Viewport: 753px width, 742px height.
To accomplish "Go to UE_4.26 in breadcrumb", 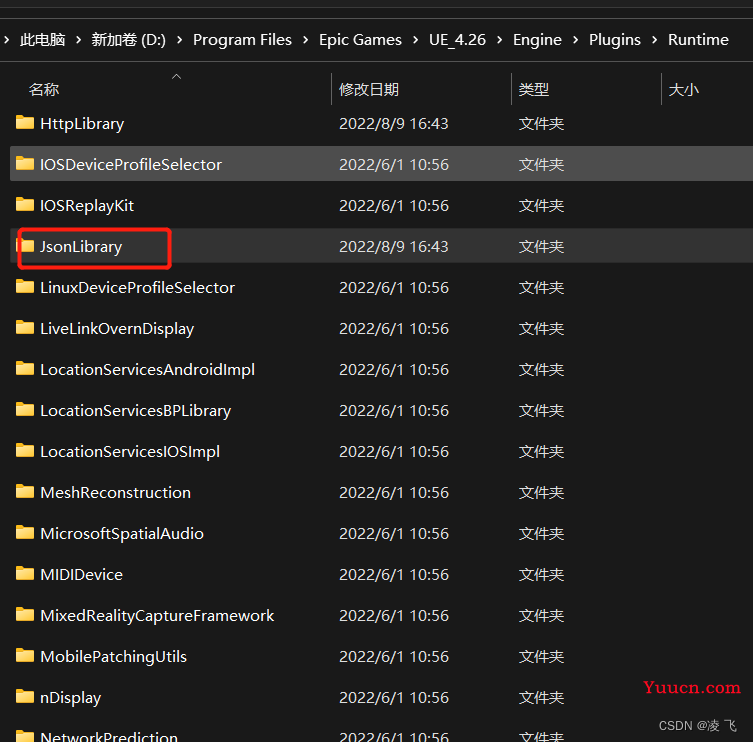I will [457, 39].
